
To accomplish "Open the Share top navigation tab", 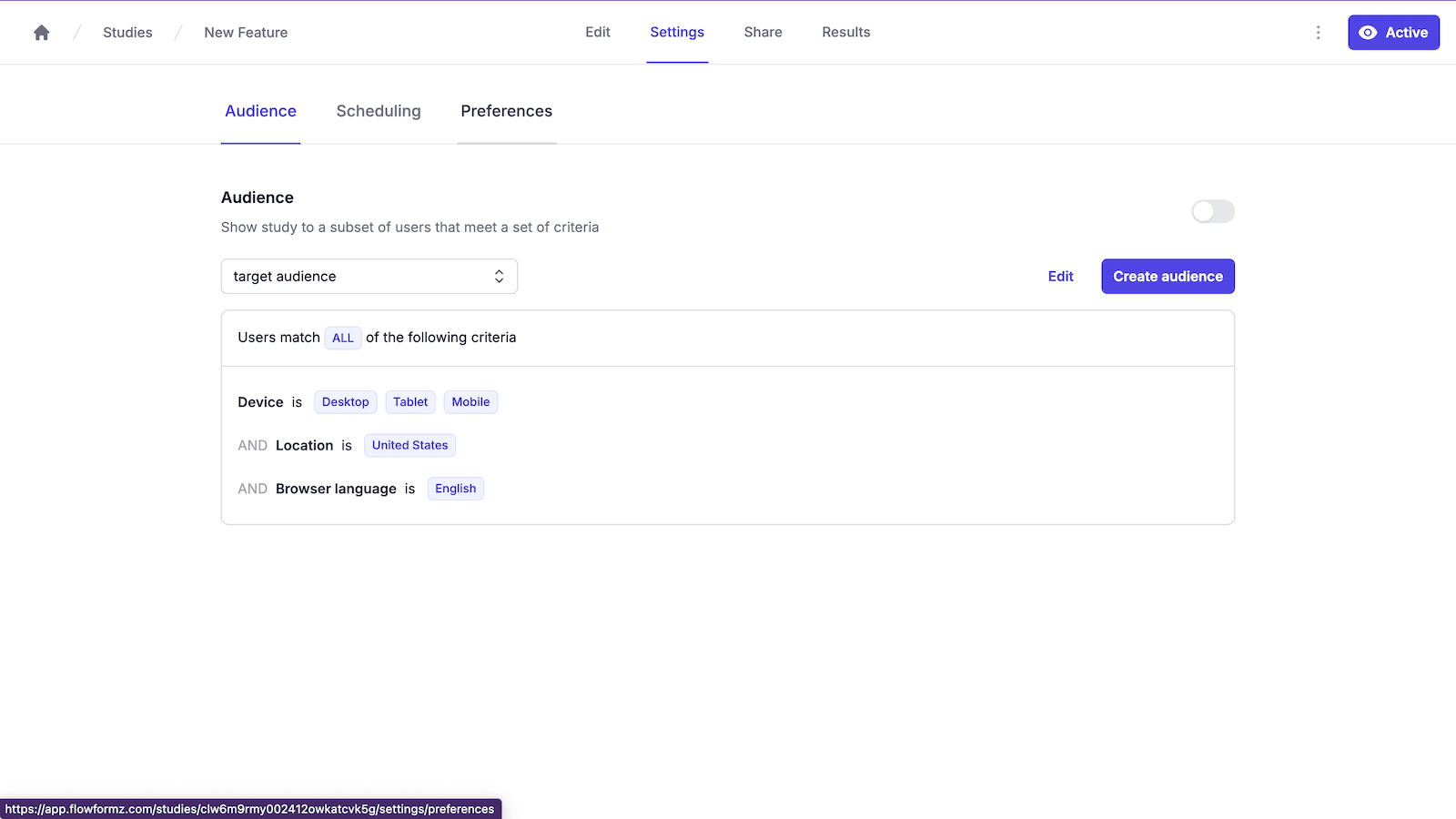I will click(763, 32).
